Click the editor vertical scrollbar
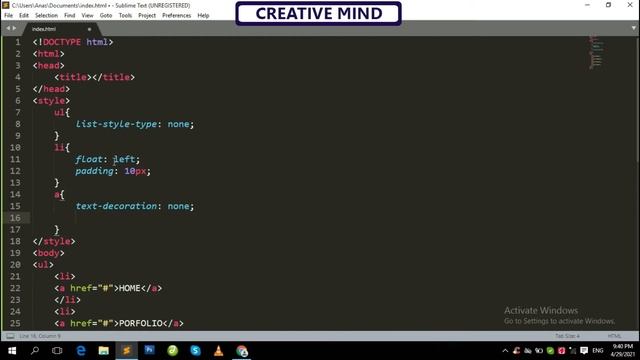Screen dimensions: 640x360 [x=638, y=100]
